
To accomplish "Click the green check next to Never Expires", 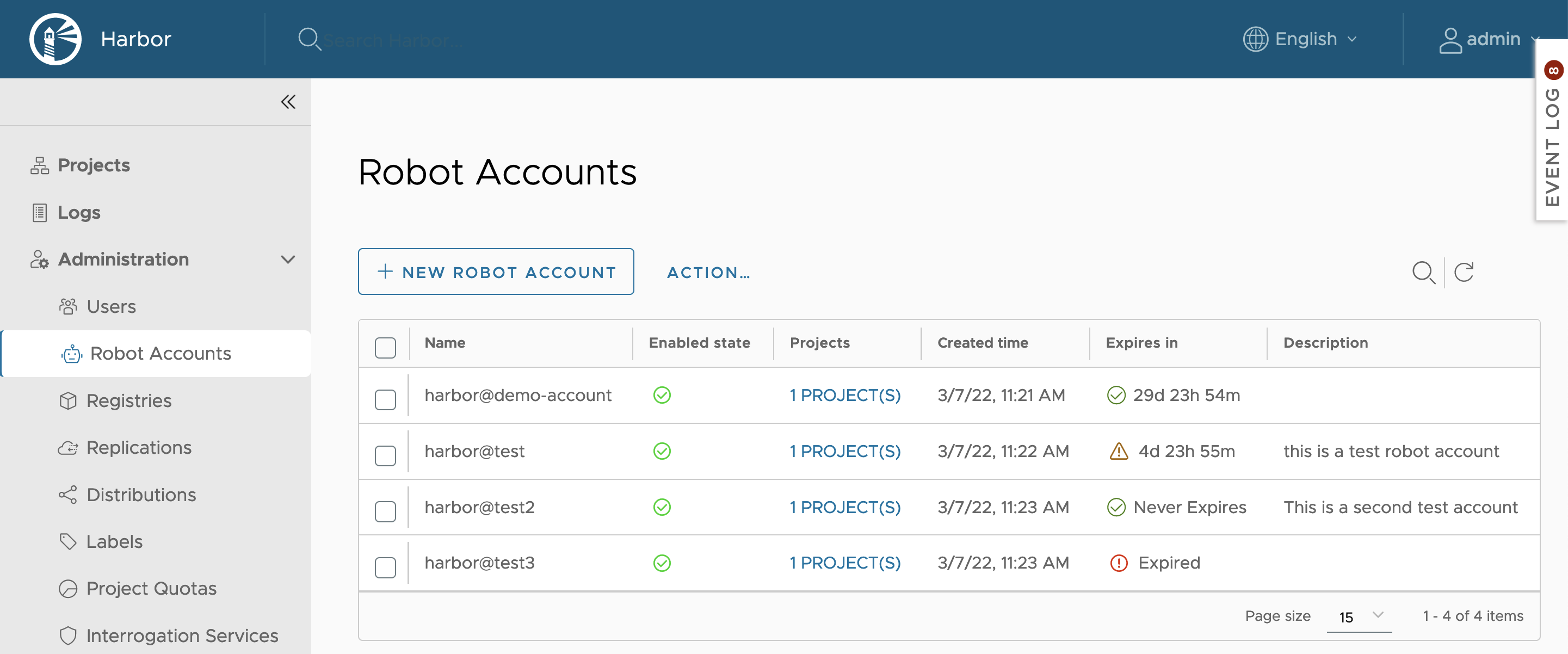I will [1116, 507].
